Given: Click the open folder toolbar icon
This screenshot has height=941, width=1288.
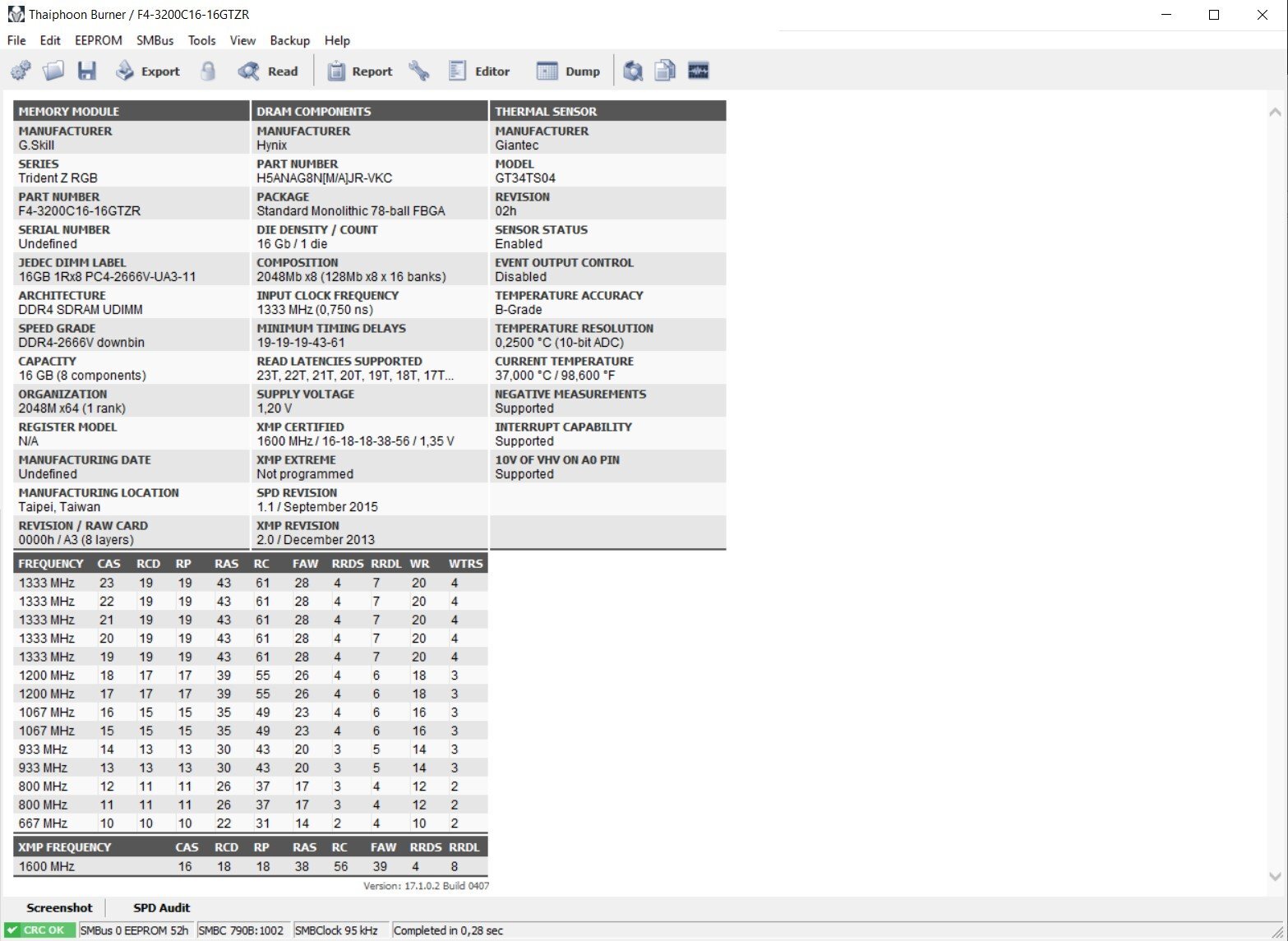Looking at the screenshot, I should 53,71.
